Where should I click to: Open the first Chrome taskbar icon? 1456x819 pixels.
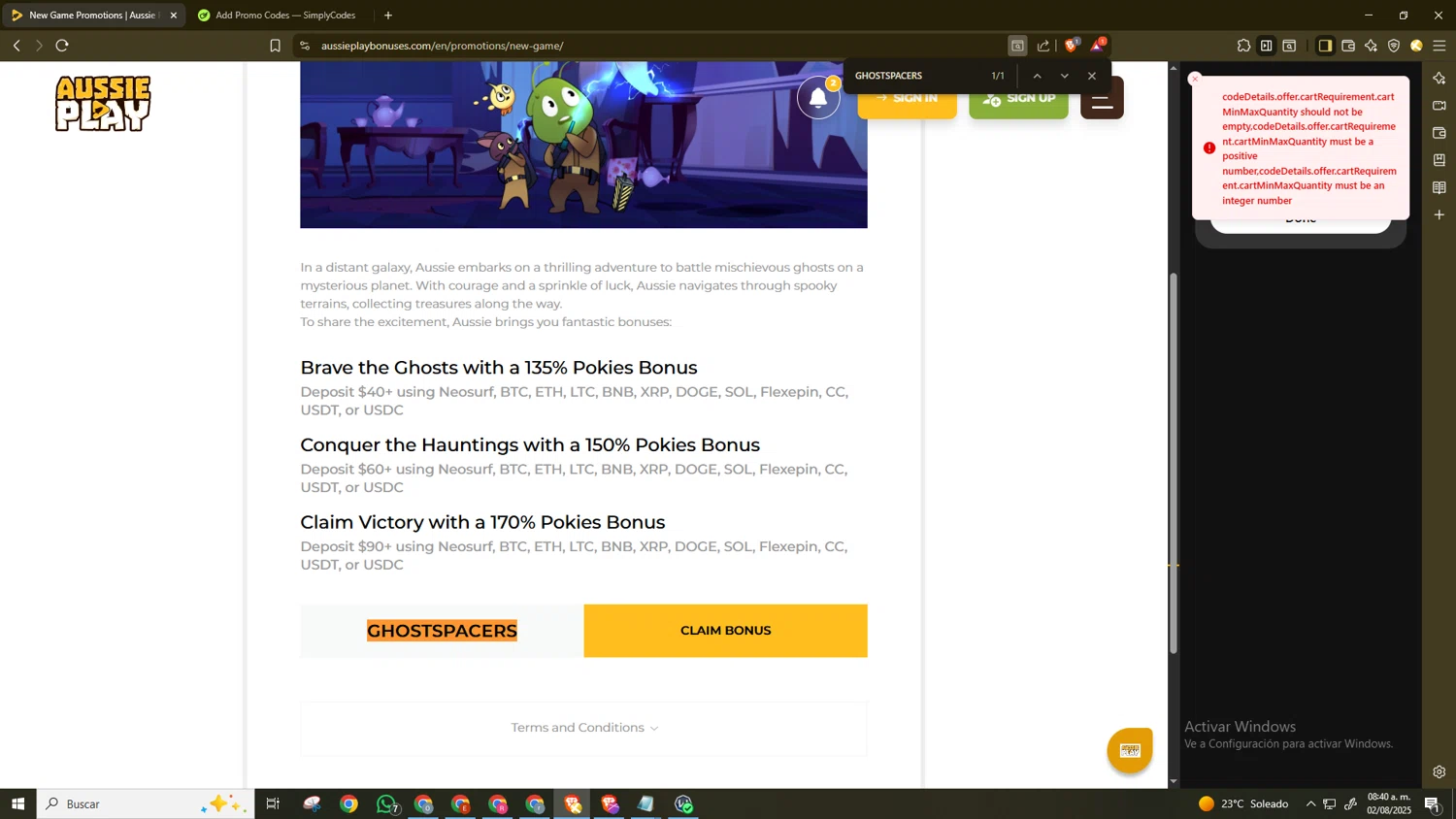pos(349,803)
